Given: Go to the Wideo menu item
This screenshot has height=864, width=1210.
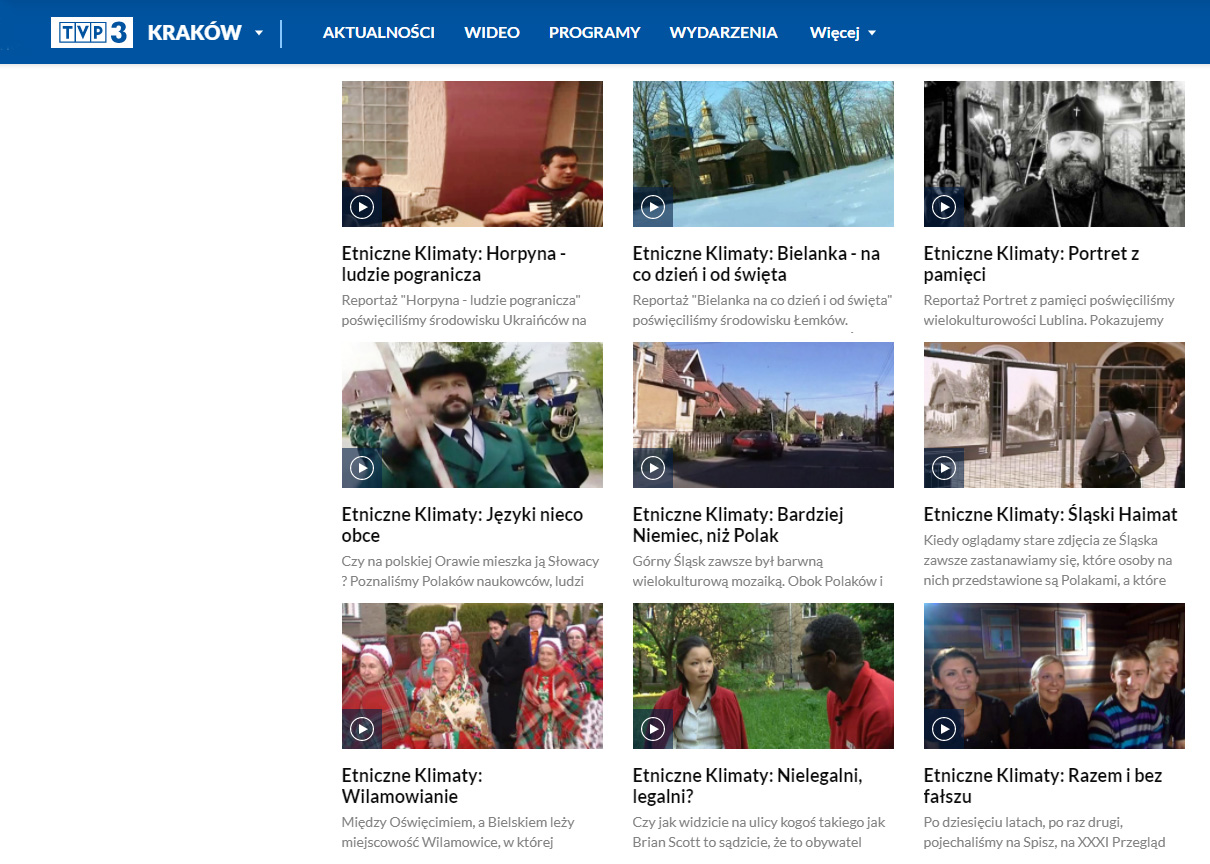Looking at the screenshot, I should point(492,33).
